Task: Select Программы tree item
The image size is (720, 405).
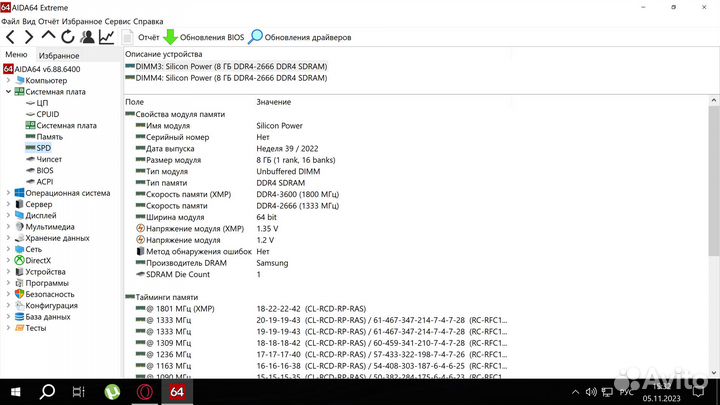Action: coord(41,283)
